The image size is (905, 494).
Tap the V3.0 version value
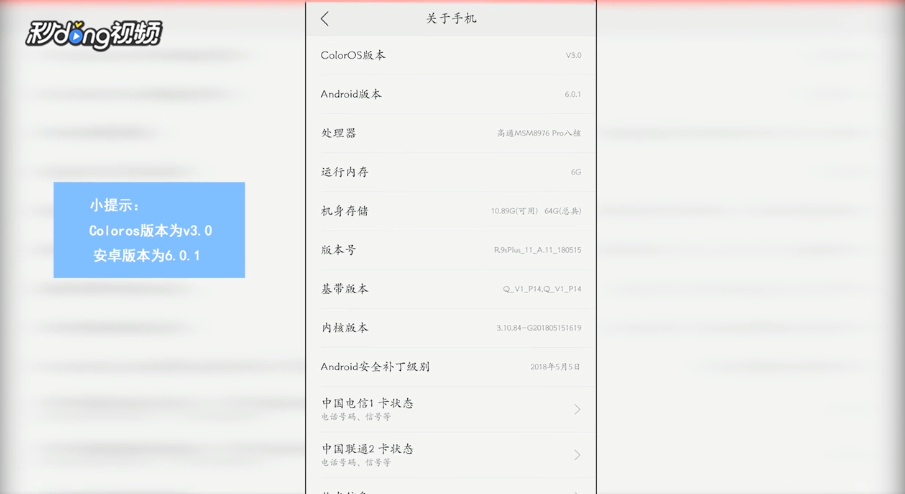point(573,55)
